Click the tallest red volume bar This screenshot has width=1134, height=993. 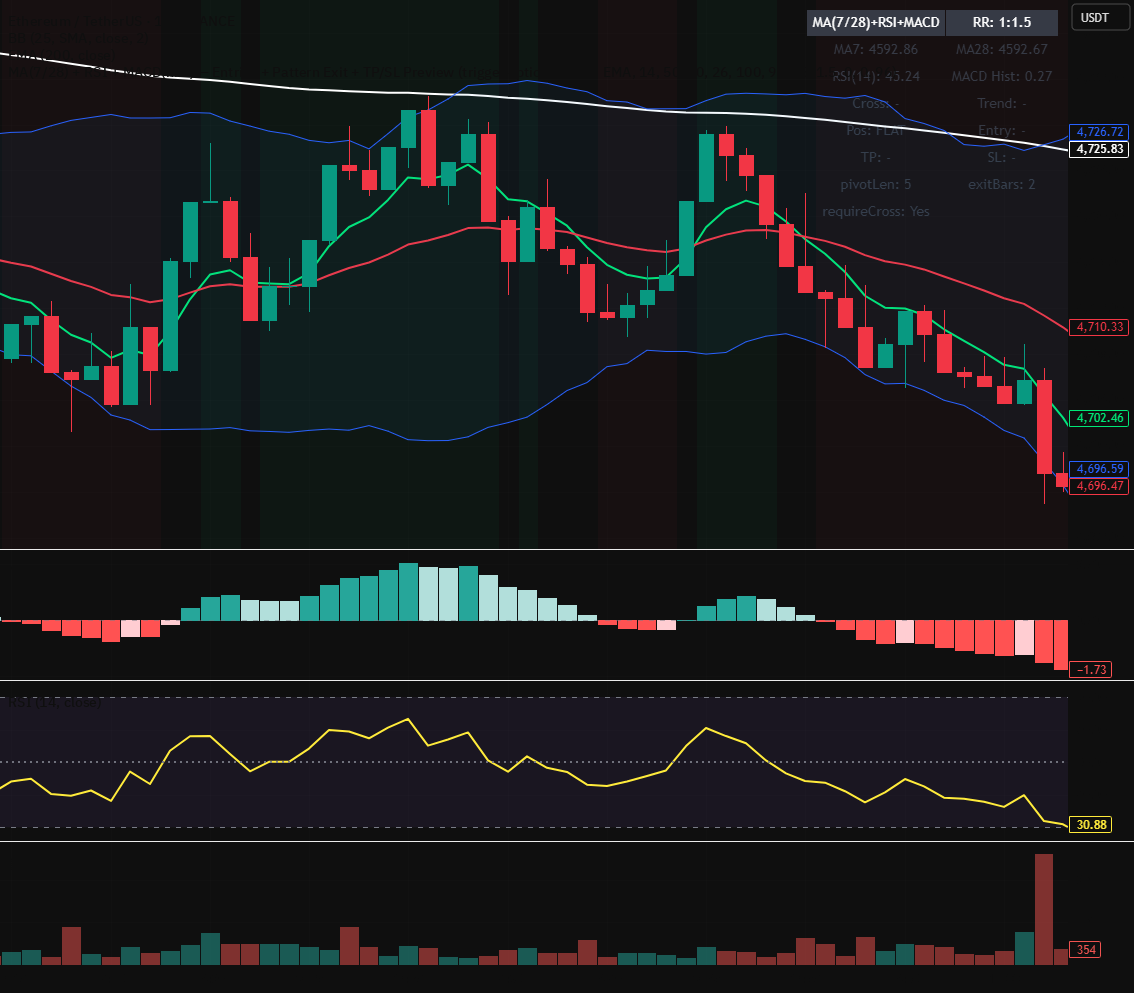pos(1044,909)
